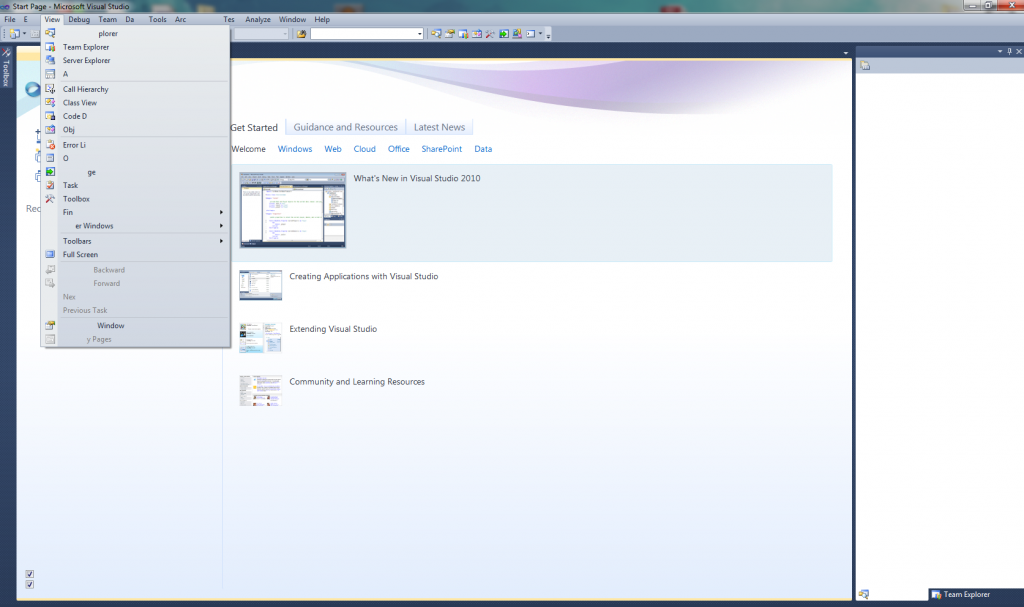The image size is (1024, 607).
Task: Click the Toolbox hammer icon in View menu
Action: point(50,199)
